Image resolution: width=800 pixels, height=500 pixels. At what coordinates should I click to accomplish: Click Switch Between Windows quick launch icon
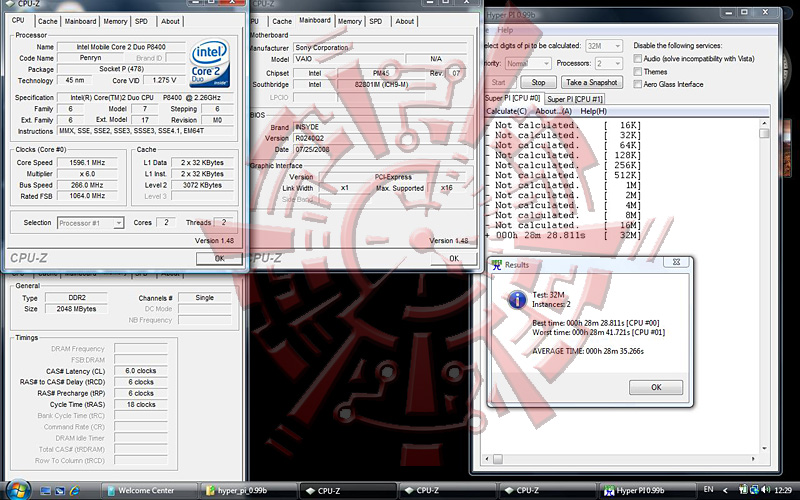coord(60,491)
